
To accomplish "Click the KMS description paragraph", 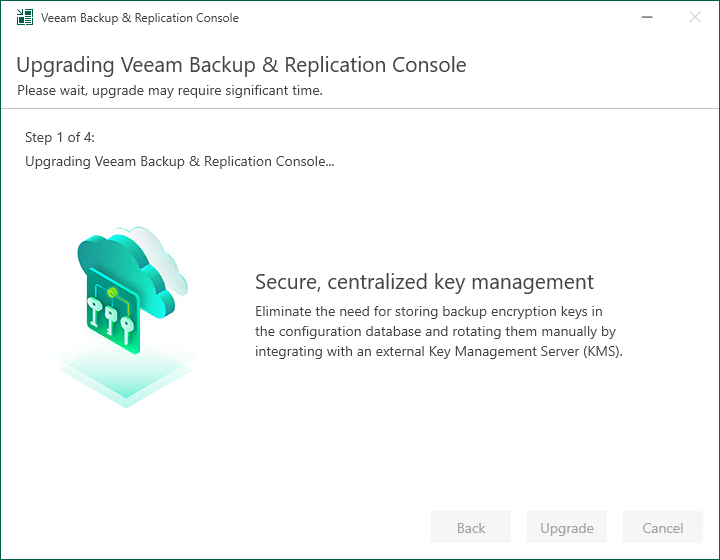I will [x=439, y=331].
